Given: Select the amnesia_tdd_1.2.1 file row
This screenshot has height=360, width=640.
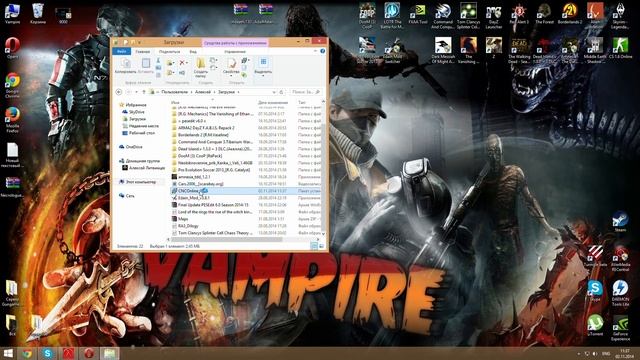Looking at the screenshot, I should click(x=246, y=177).
